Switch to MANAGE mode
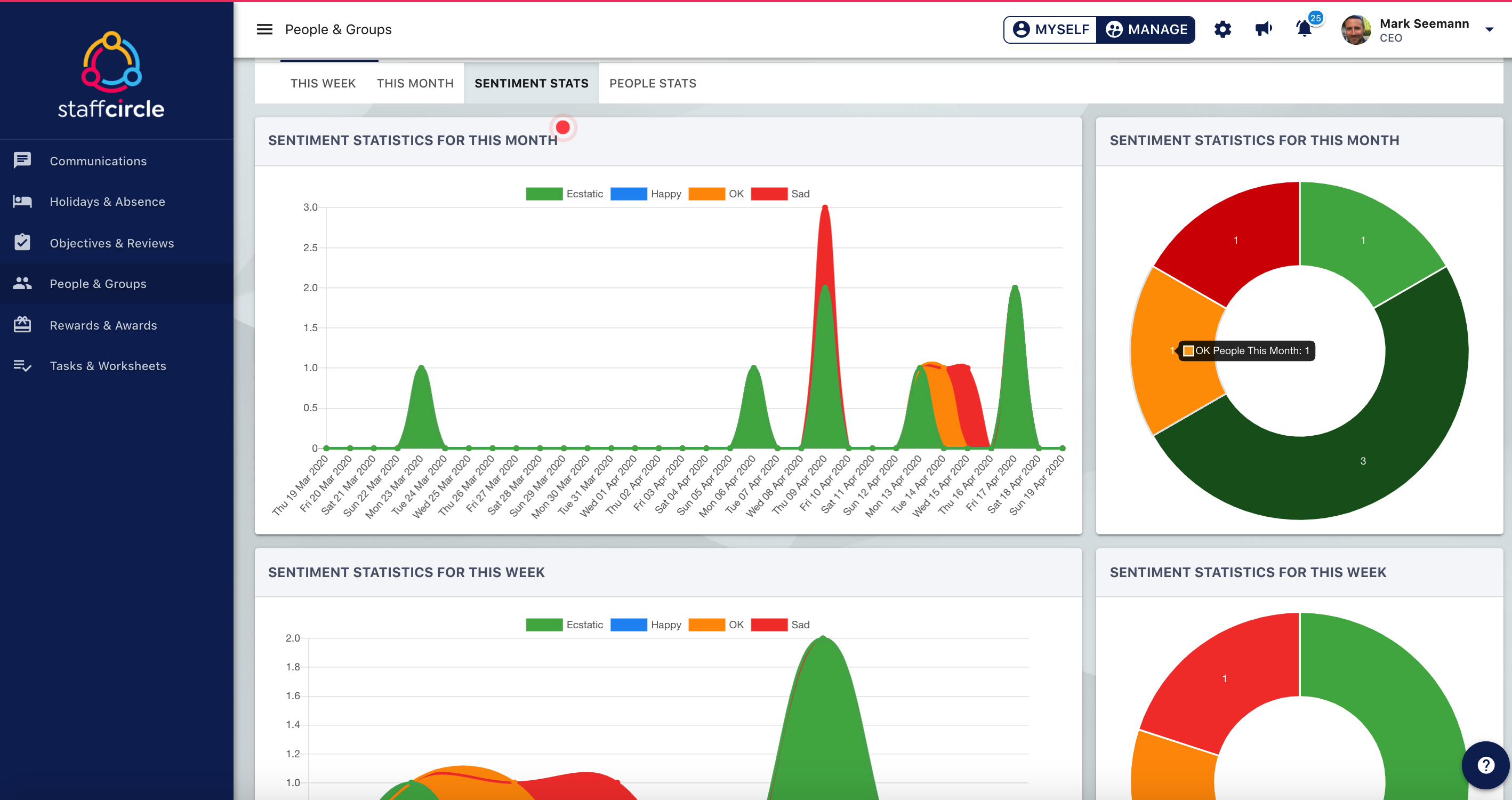The height and width of the screenshot is (800, 1512). click(1146, 29)
